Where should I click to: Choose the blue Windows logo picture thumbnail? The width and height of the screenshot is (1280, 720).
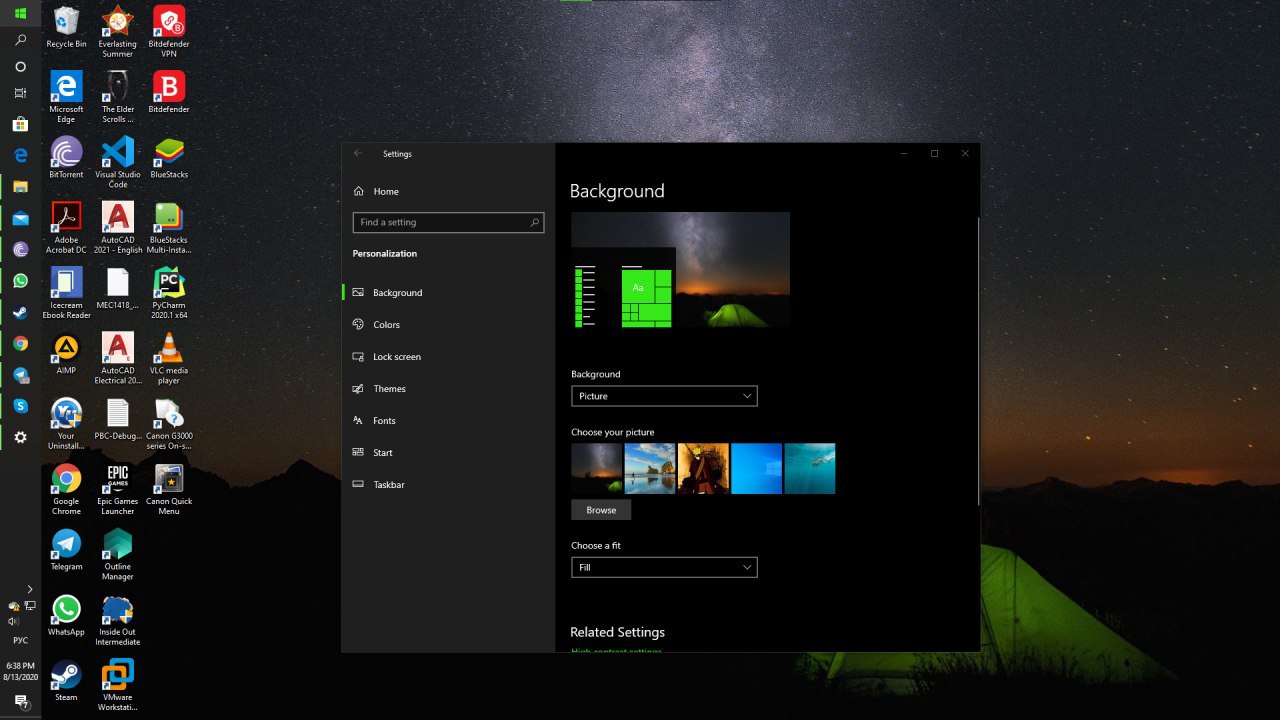[756, 469]
